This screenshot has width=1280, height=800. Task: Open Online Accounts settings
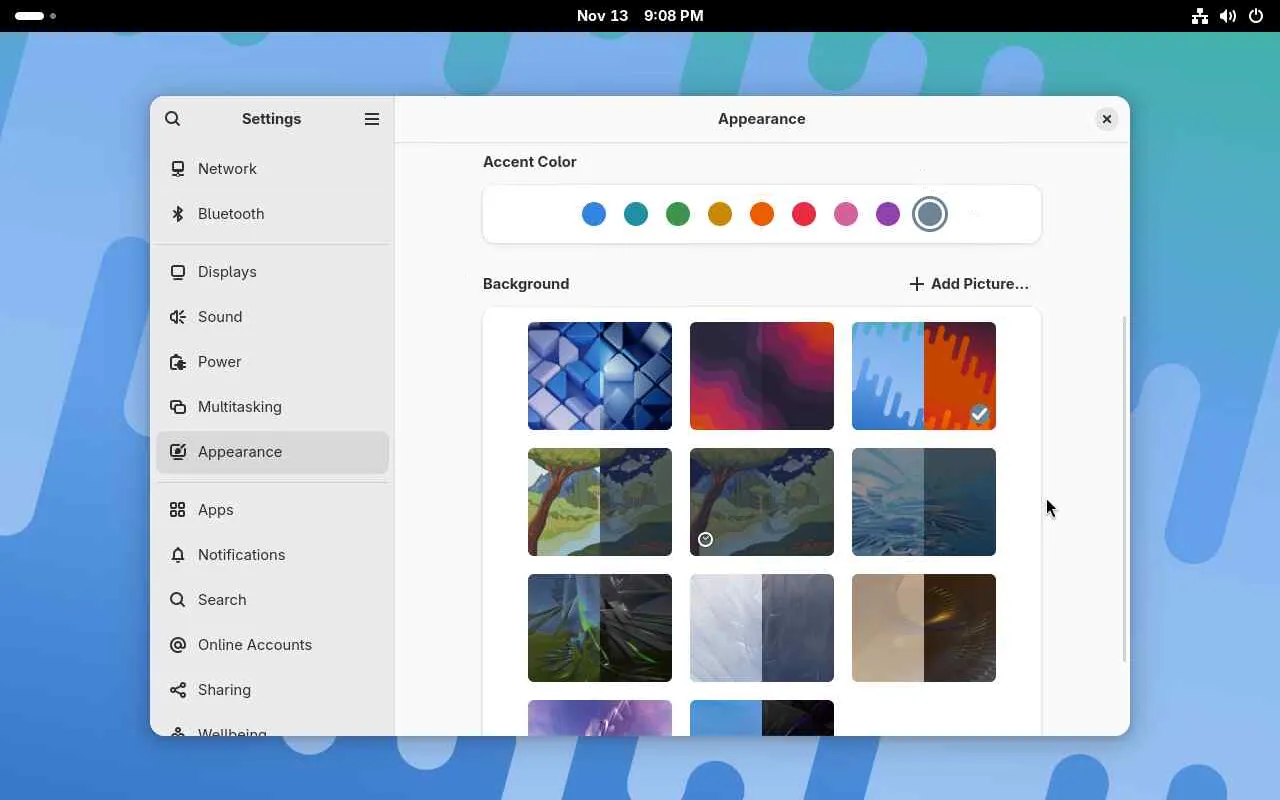[x=273, y=645]
